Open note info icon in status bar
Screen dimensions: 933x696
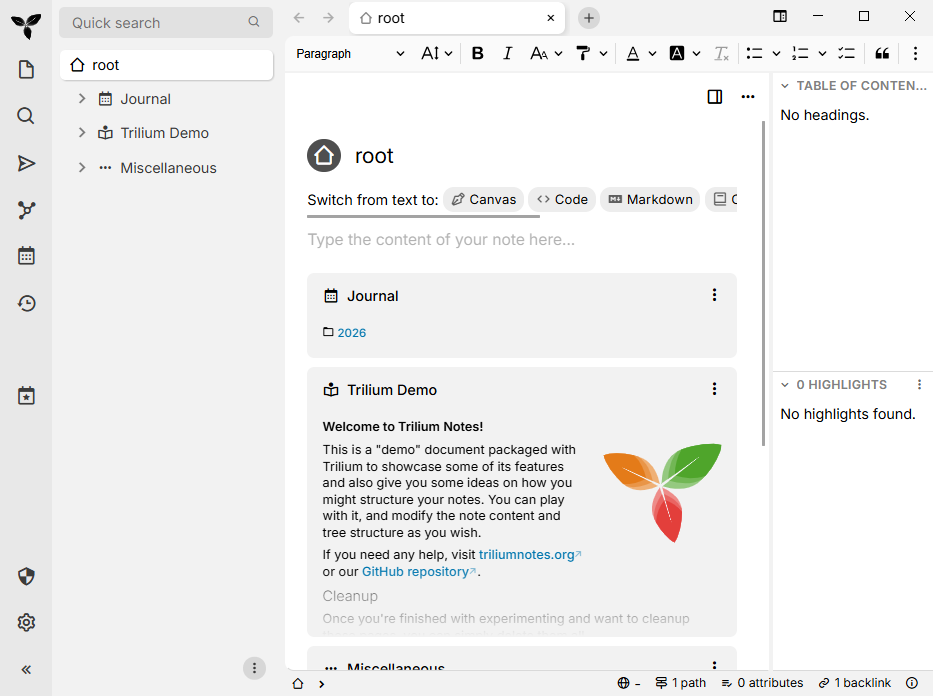[x=912, y=683]
